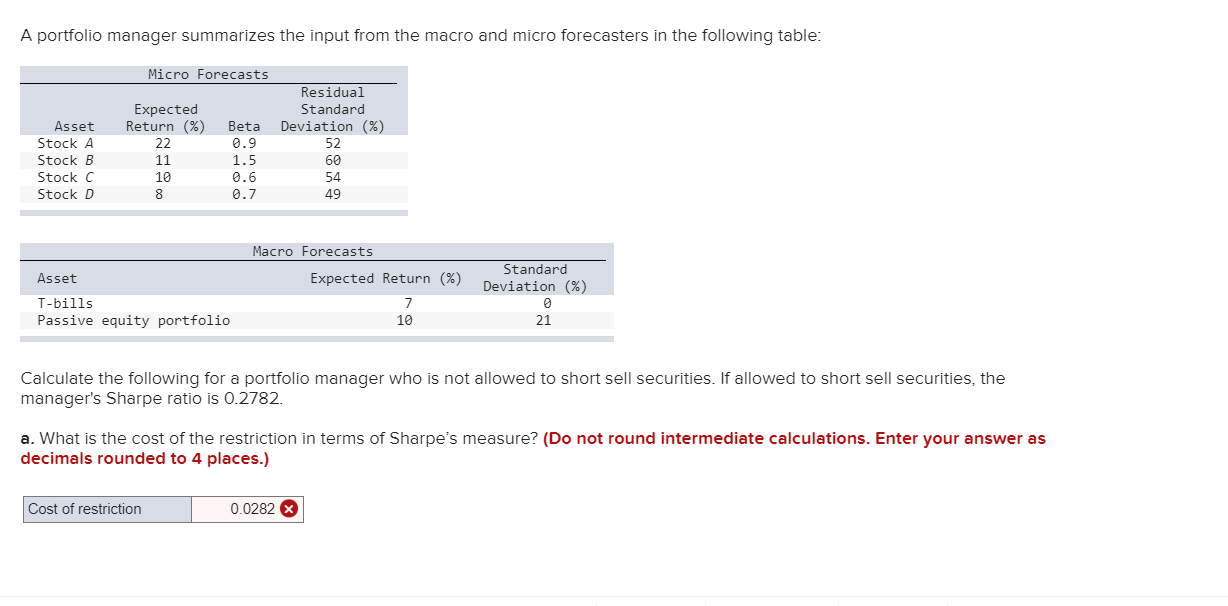Viewport: 1228px width, 606px height.
Task: Click the Cost of restriction label cell
Action: [x=105, y=509]
